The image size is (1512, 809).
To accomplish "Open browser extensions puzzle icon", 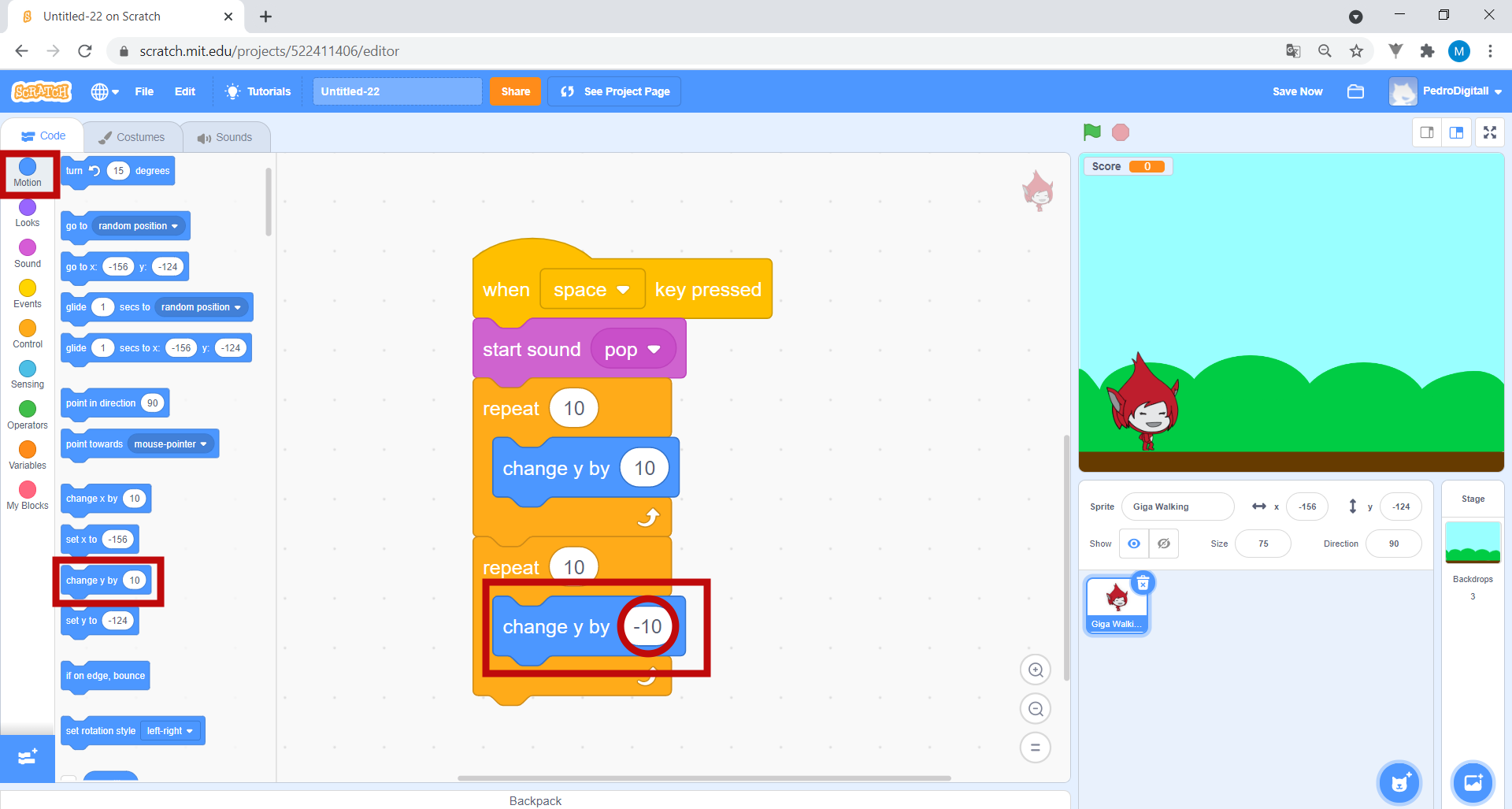I will 1427,51.
